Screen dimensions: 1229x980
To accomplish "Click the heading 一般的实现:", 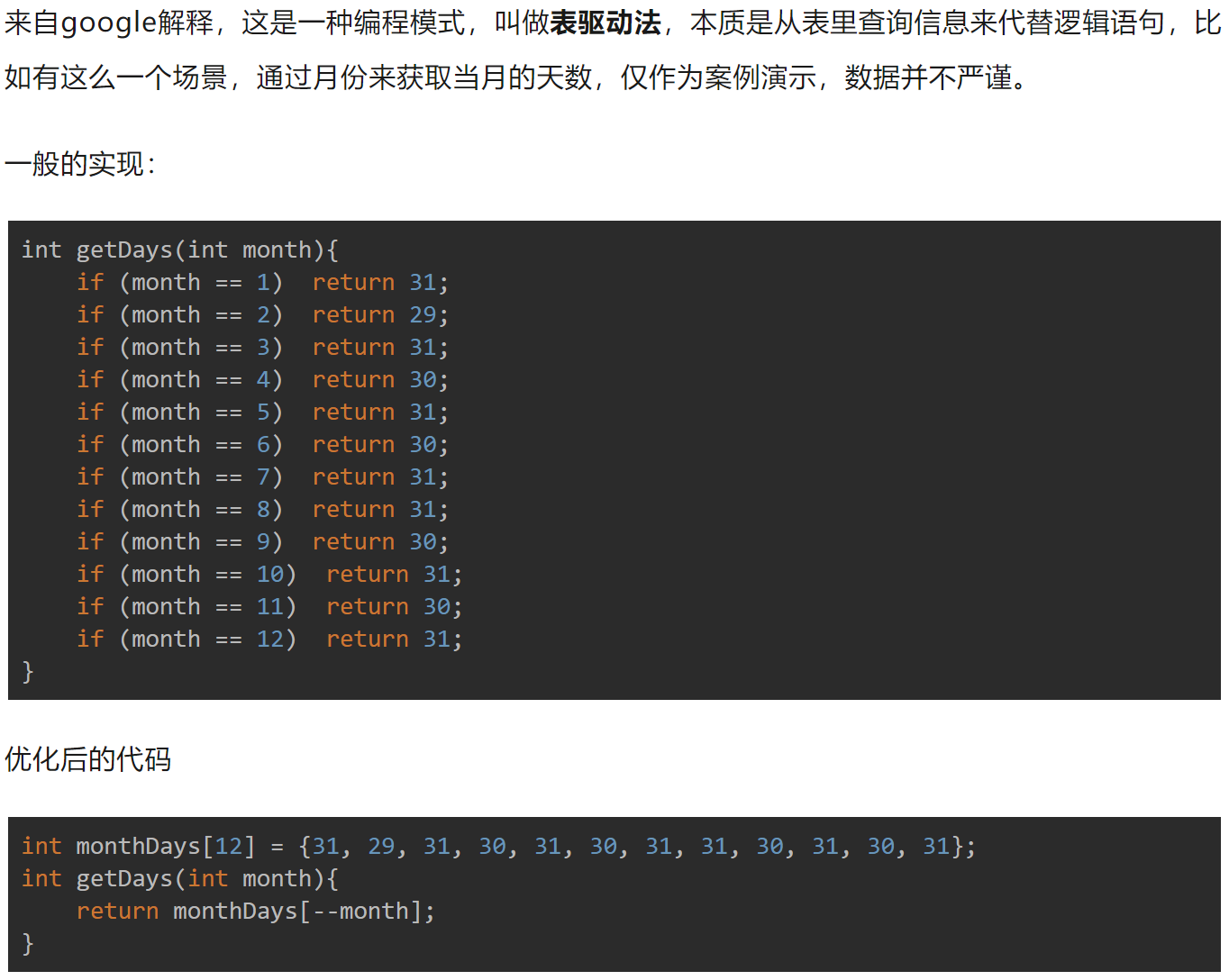I will point(80,164).
